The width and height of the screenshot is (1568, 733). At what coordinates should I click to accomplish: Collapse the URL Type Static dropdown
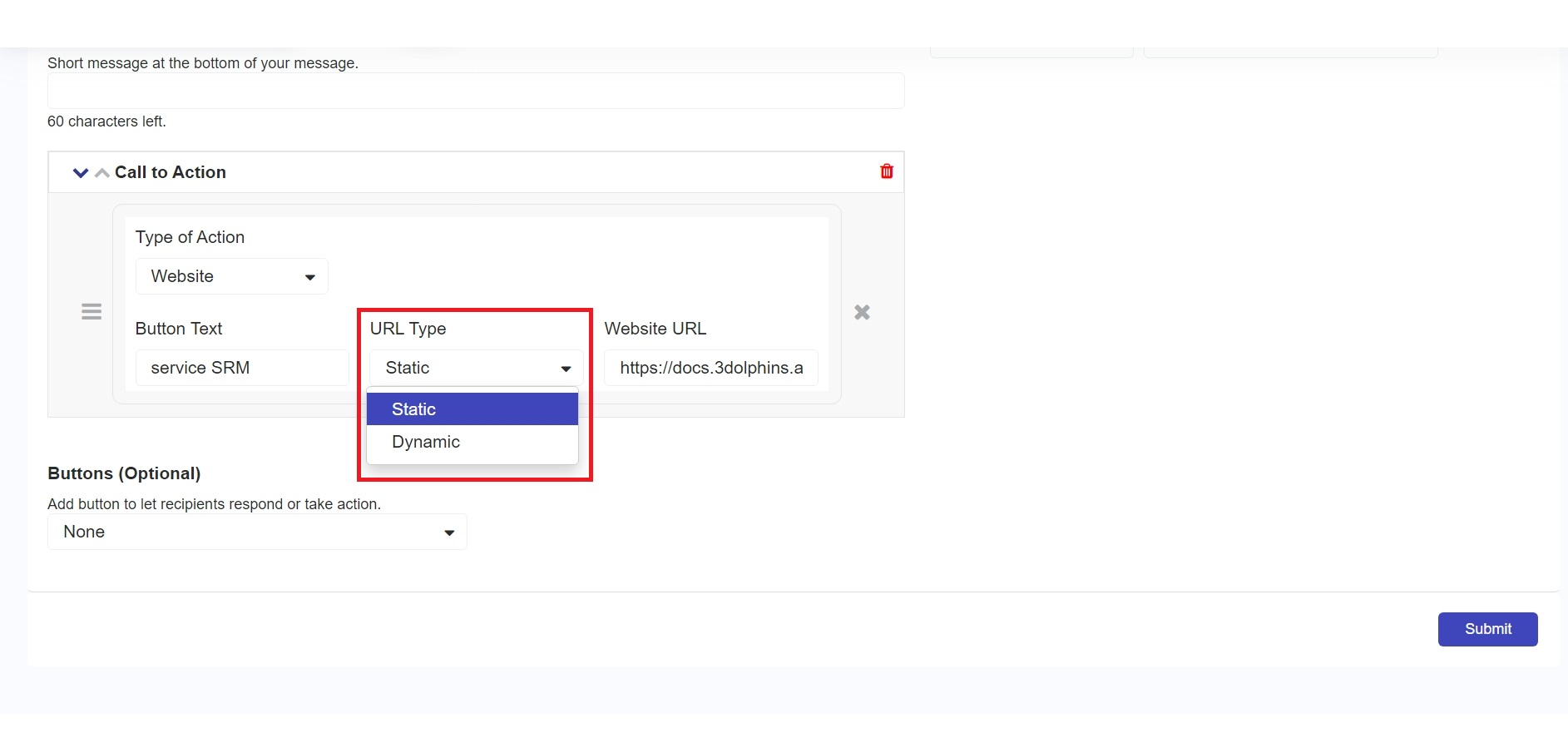pos(475,368)
